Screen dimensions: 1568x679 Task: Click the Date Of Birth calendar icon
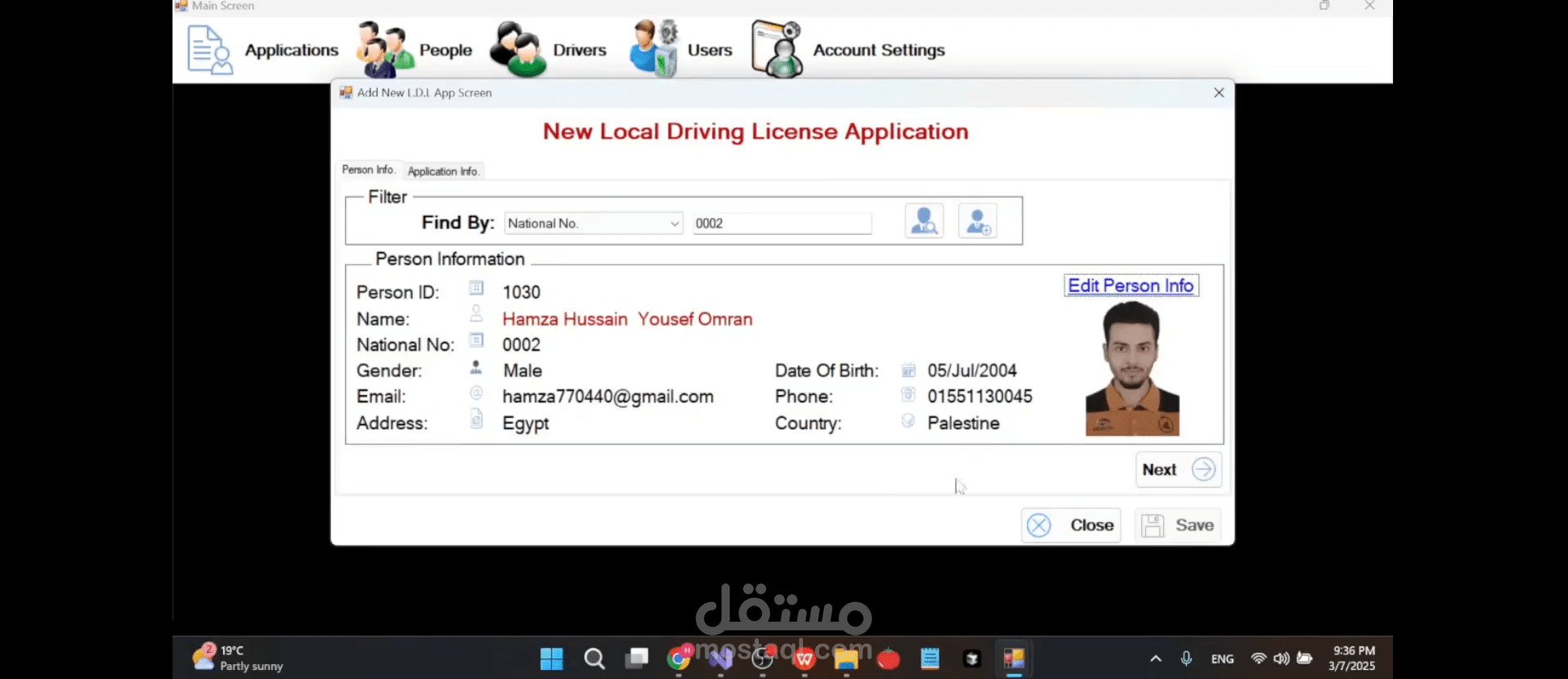click(908, 371)
